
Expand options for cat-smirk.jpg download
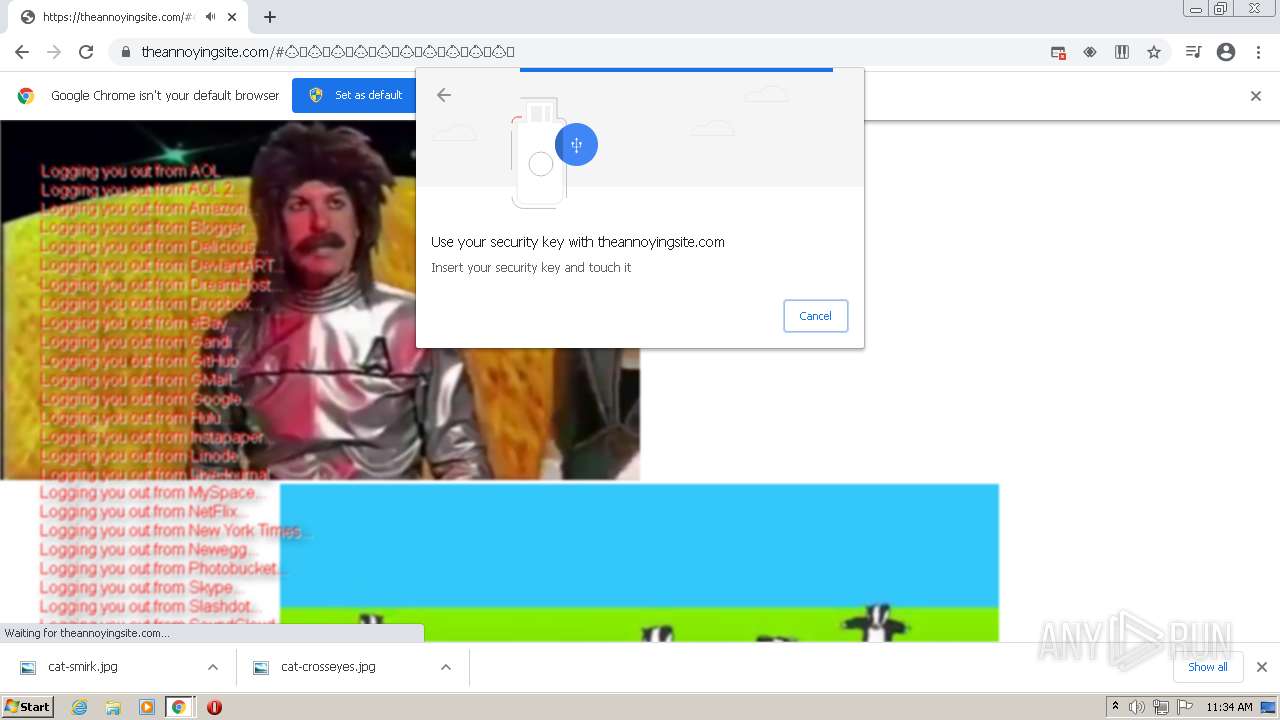tap(212, 667)
